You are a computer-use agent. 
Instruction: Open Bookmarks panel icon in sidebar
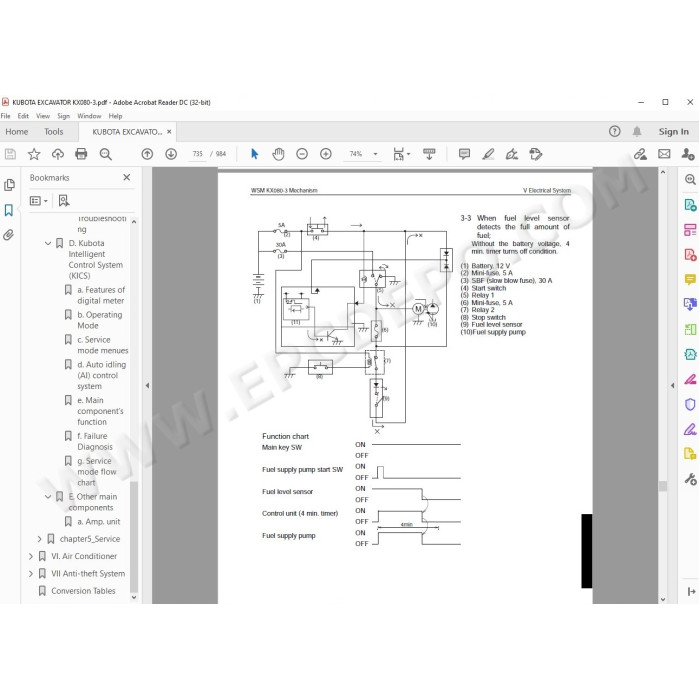tap(9, 210)
